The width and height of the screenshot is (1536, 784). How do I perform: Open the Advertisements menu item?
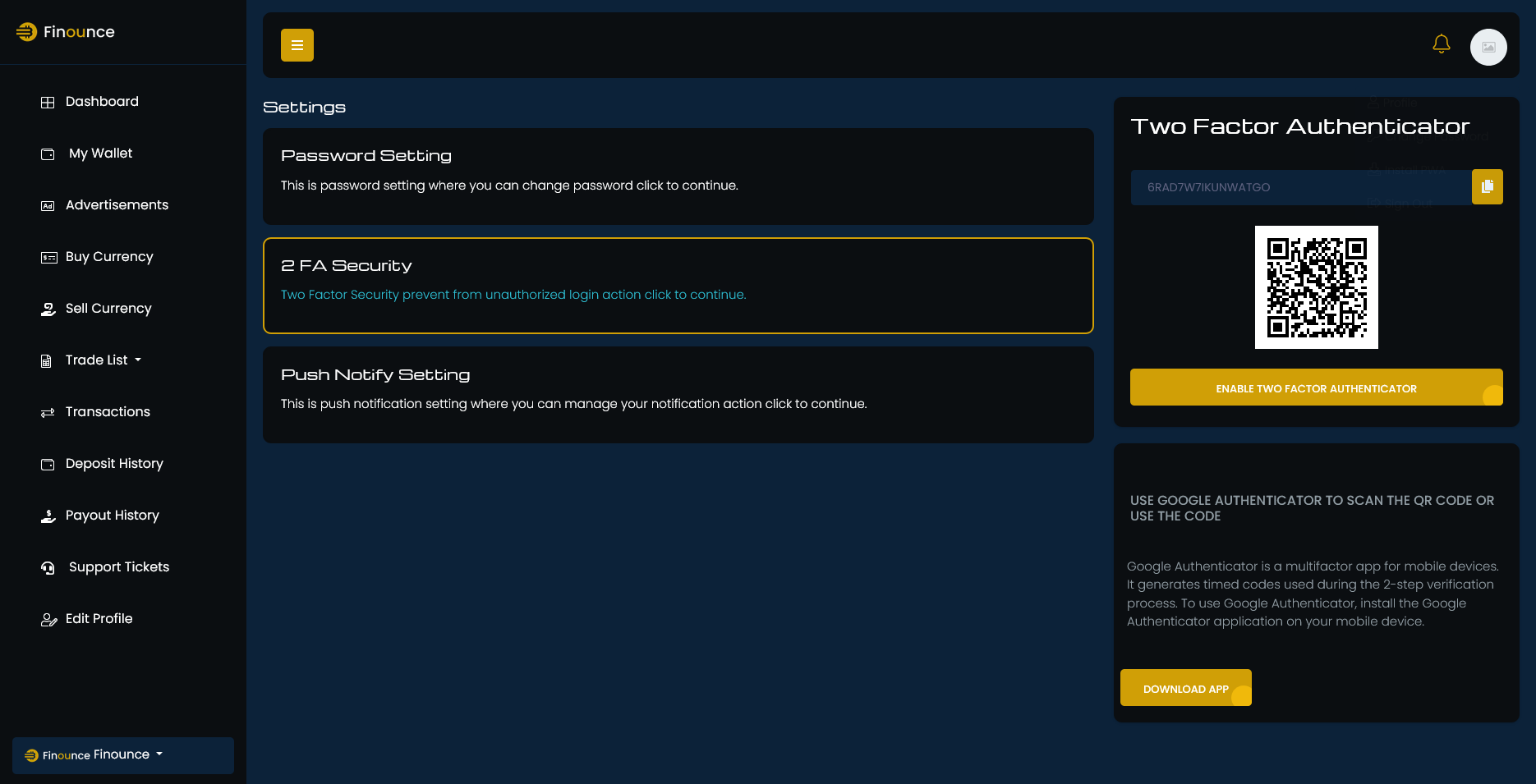117,205
